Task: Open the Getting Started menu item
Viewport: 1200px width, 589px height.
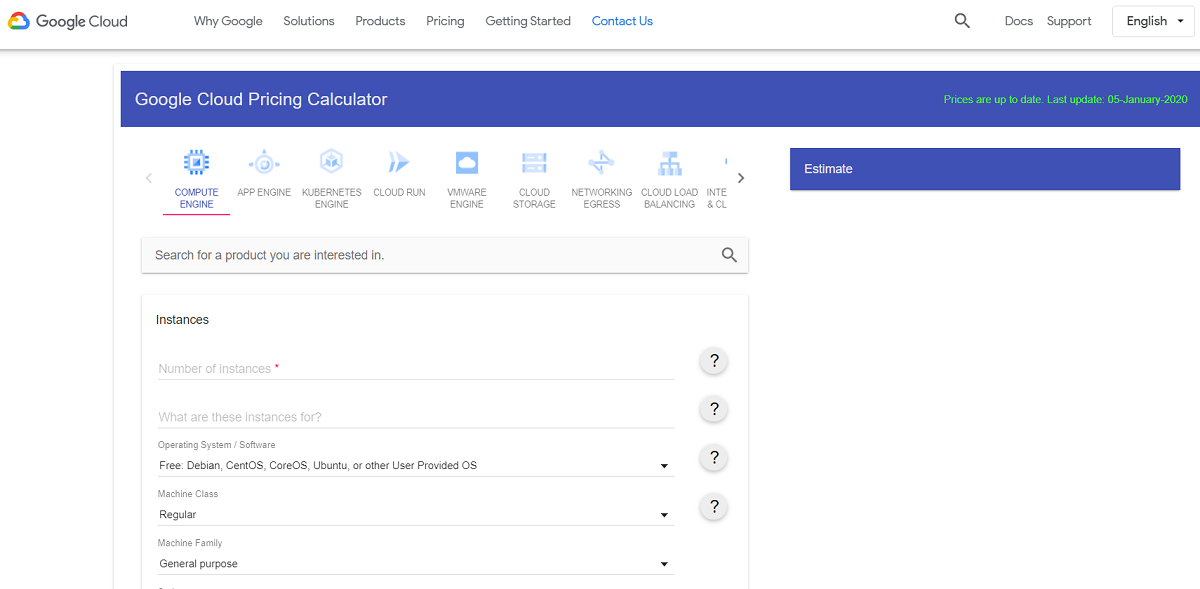Action: pos(528,21)
